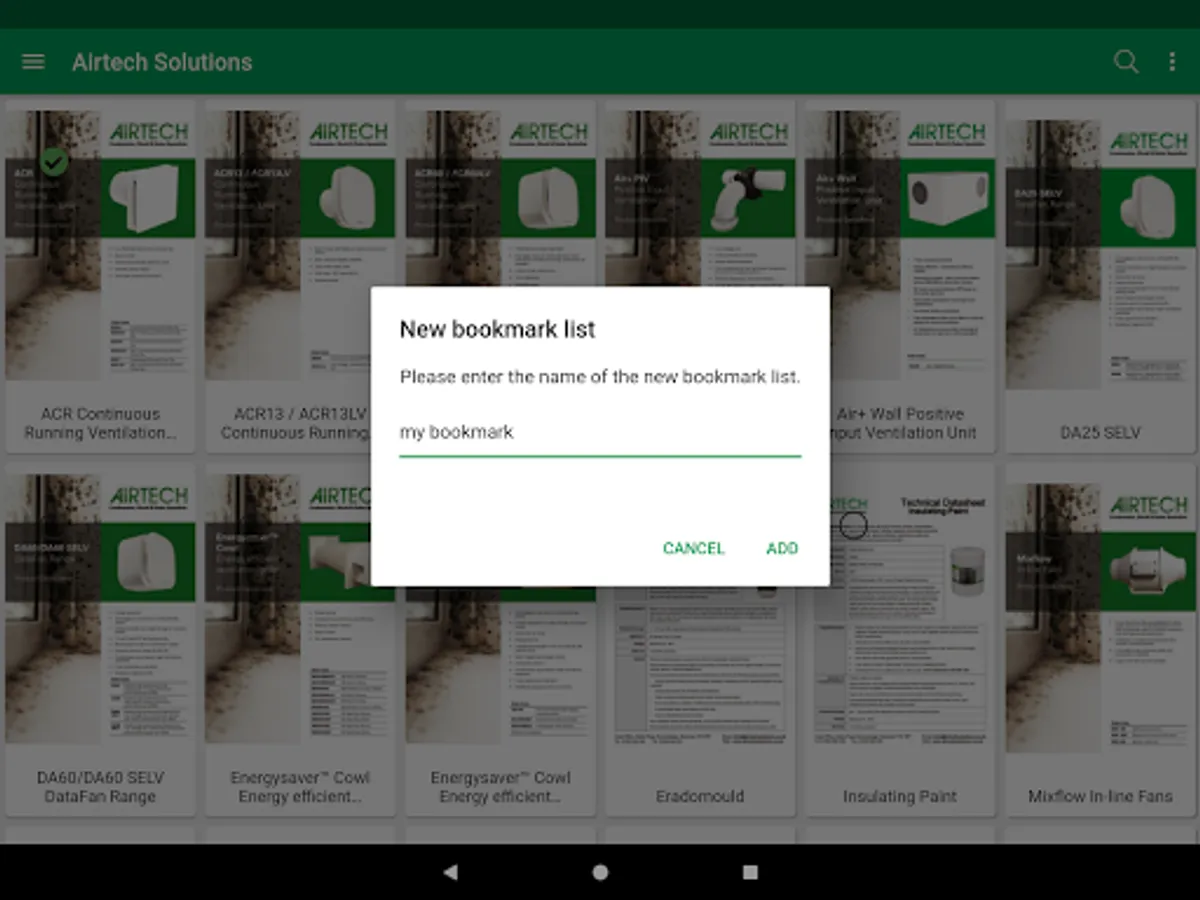Image resolution: width=1200 pixels, height=900 pixels.
Task: Open the DA25 SELV brochure thumbnail
Action: 1100,277
